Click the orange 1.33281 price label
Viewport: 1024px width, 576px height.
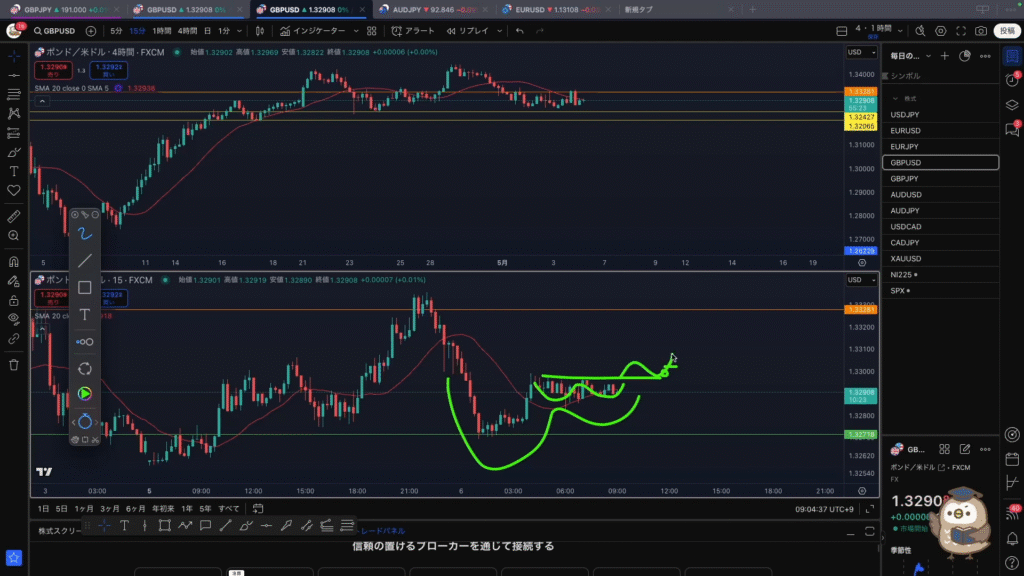[861, 92]
